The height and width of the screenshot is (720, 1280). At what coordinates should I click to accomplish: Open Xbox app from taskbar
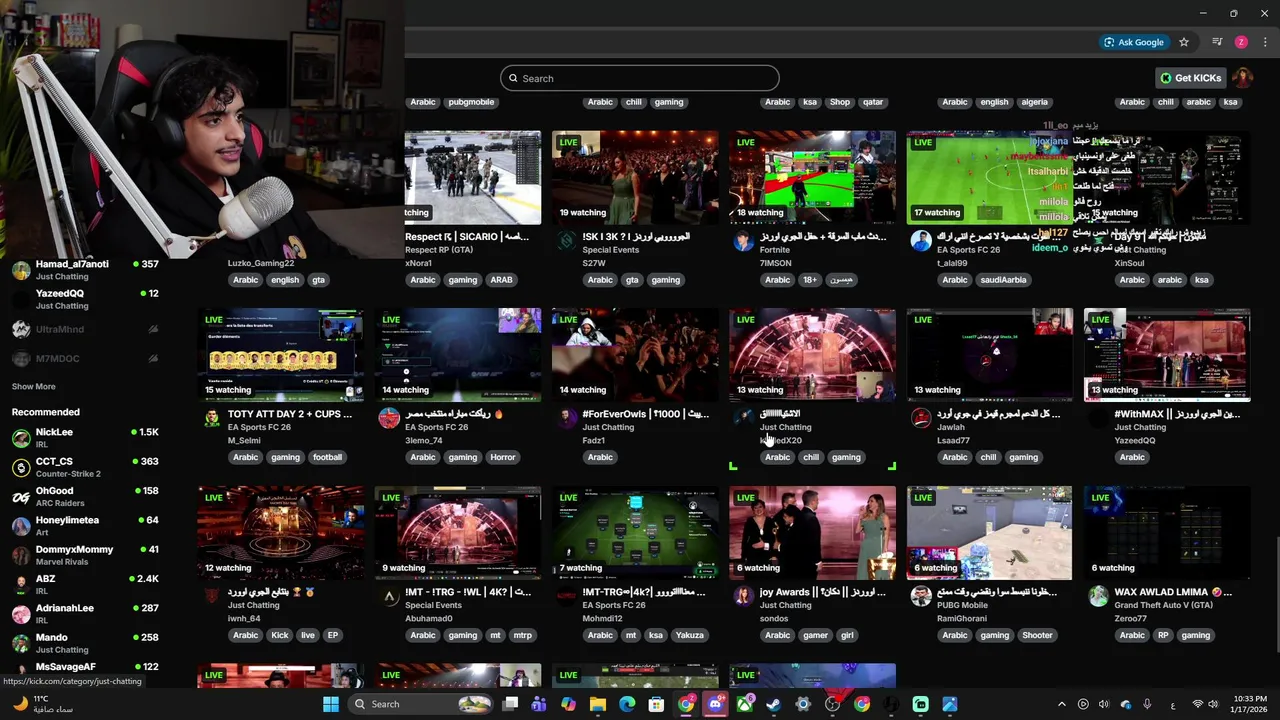pyautogui.click(x=745, y=704)
